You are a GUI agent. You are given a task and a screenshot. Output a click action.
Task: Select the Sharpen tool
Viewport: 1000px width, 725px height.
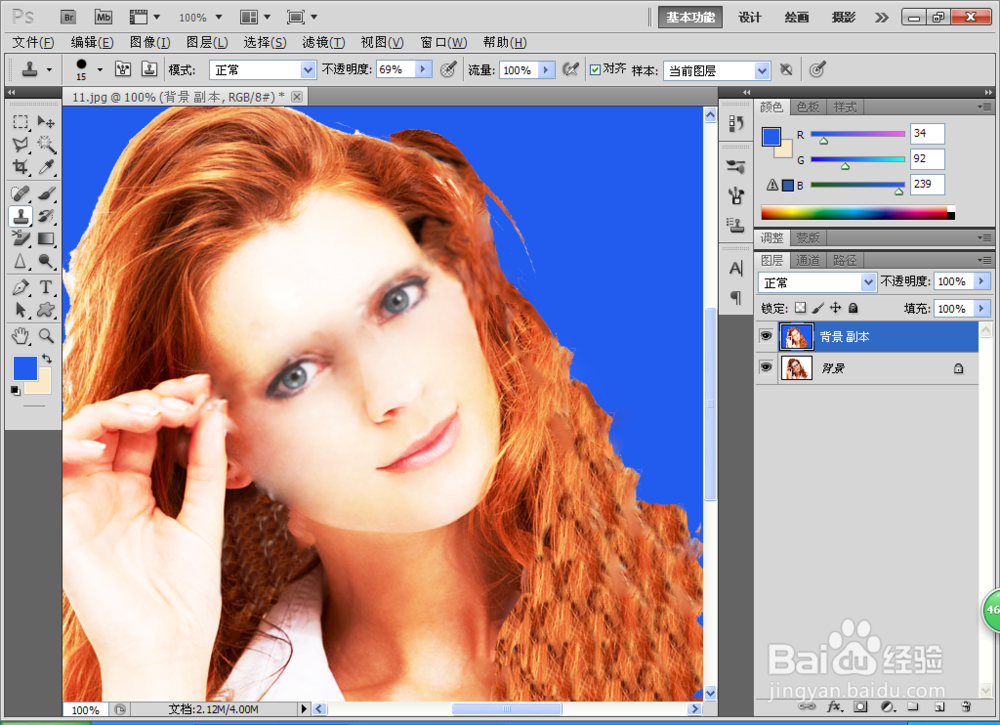tap(20, 261)
